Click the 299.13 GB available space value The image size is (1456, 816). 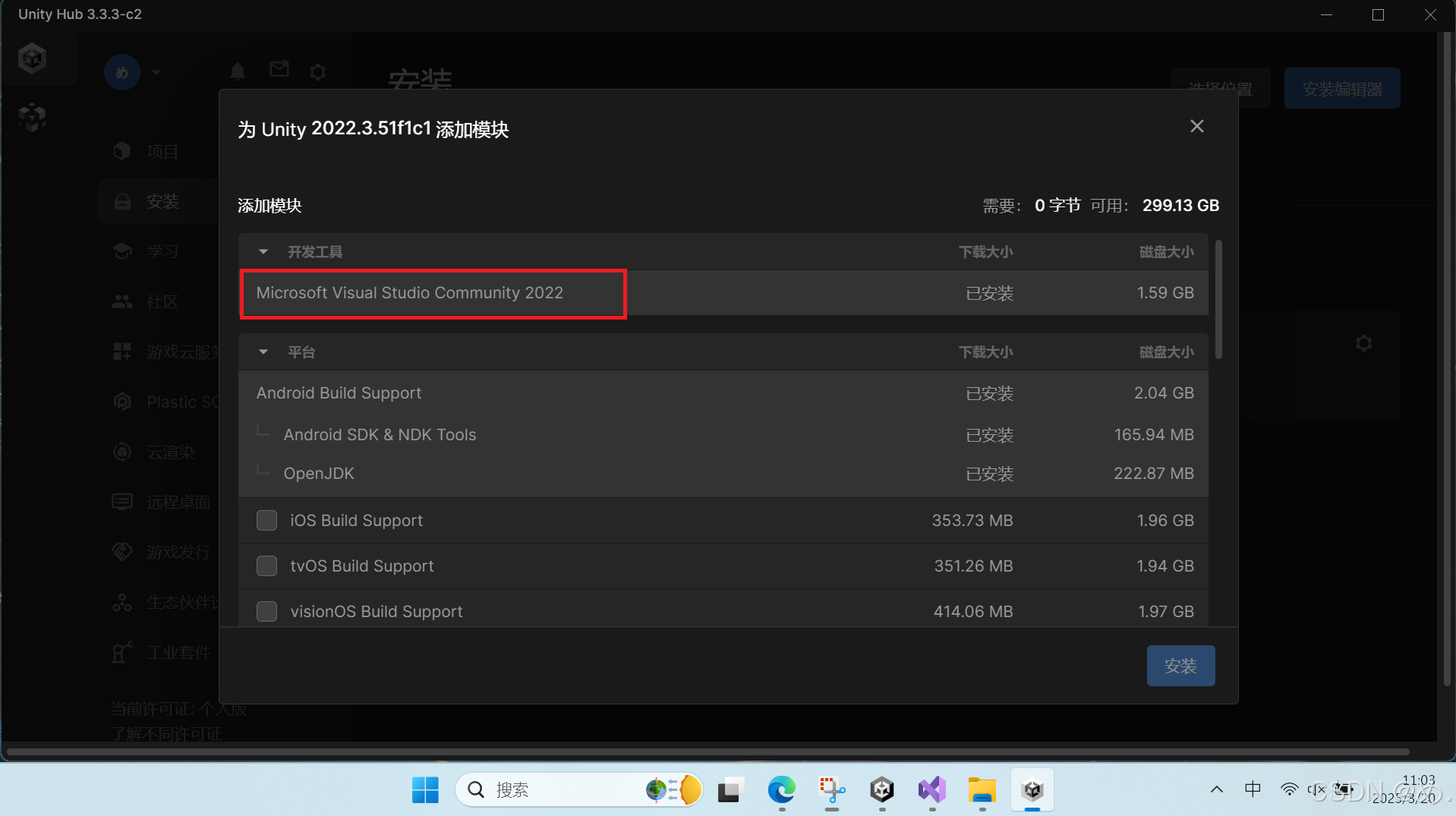pyautogui.click(x=1180, y=205)
